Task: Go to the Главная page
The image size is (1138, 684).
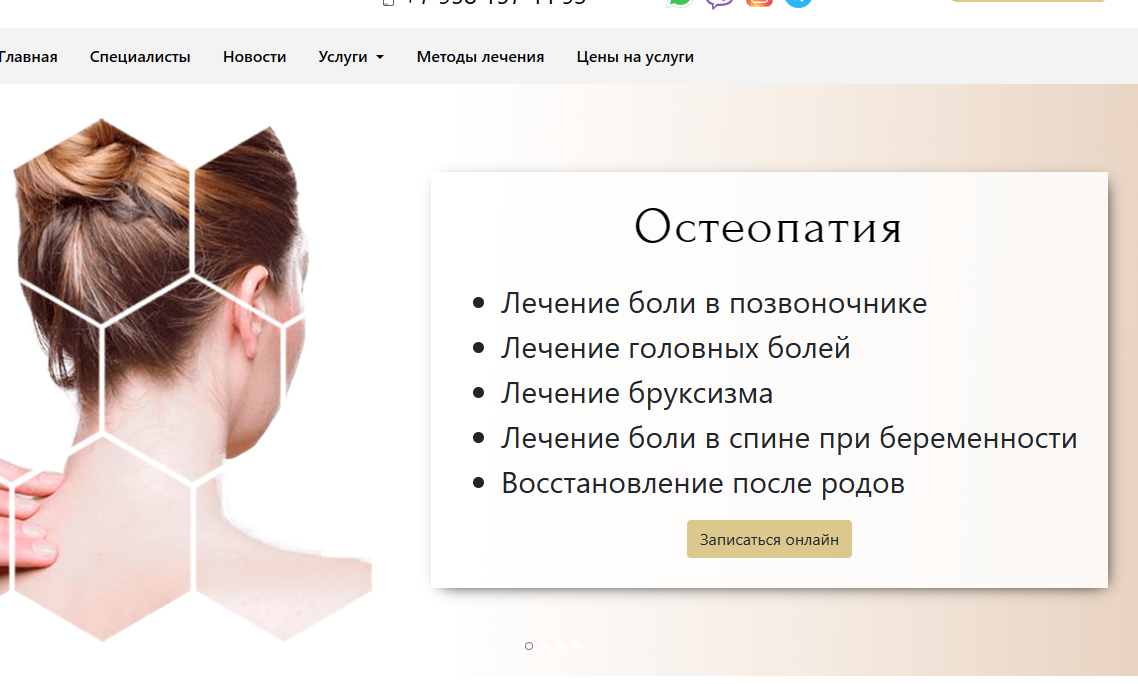Action: point(28,57)
